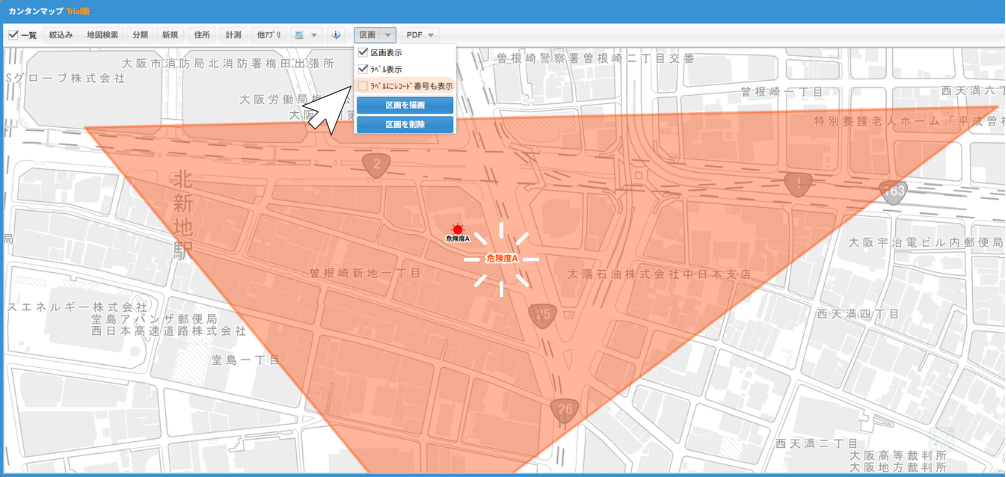Click the 区画 toolbar label
Image resolution: width=1006 pixels, height=477 pixels.
point(367,35)
